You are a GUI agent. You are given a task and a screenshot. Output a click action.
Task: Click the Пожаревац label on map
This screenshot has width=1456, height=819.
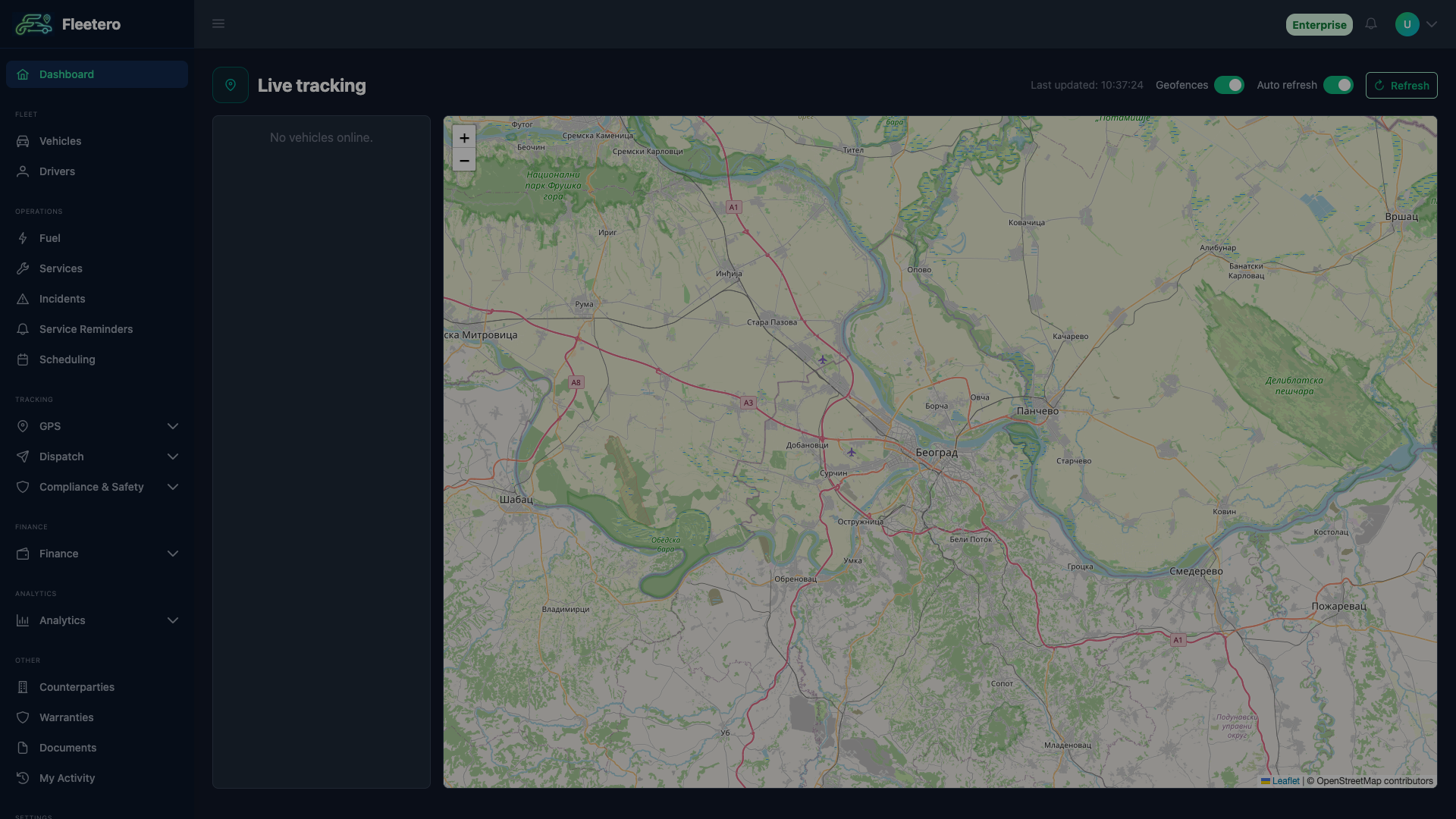click(1339, 607)
